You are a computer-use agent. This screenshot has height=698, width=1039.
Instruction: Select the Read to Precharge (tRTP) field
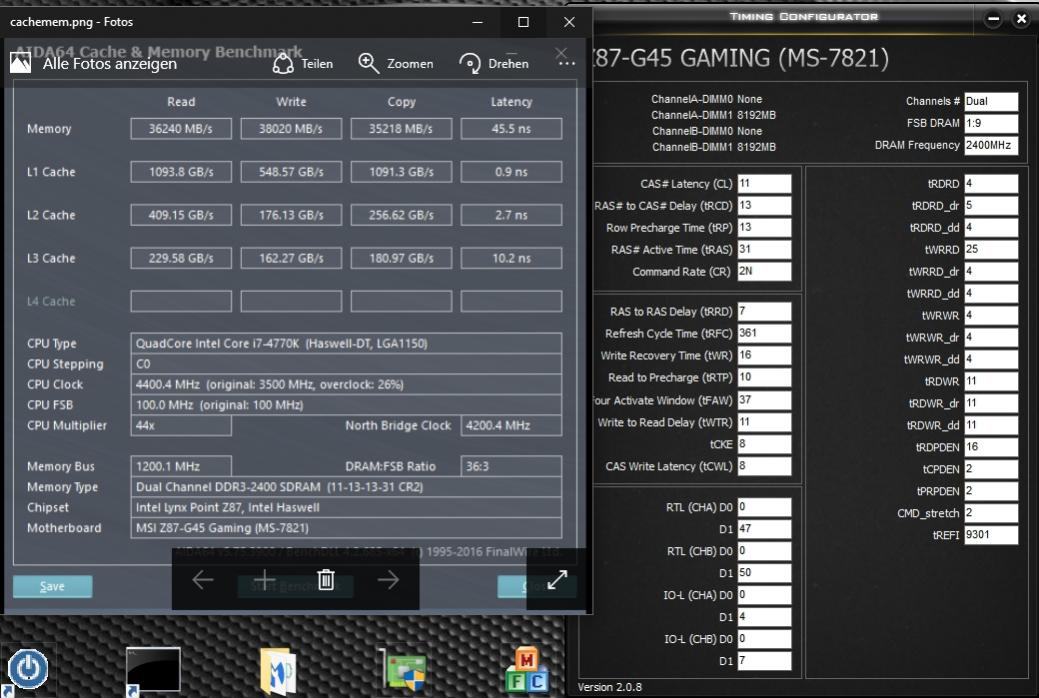pos(764,377)
